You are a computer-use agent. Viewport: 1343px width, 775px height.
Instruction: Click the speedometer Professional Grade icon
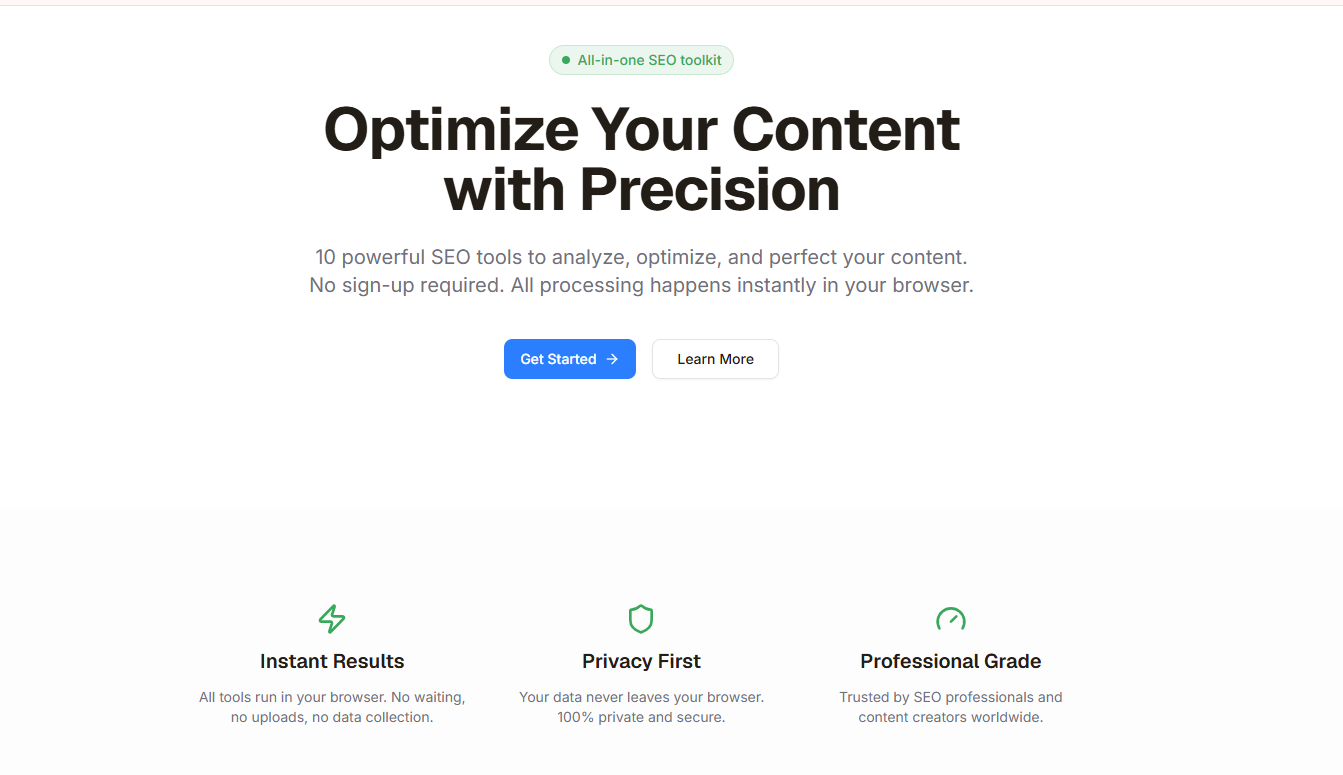click(951, 619)
